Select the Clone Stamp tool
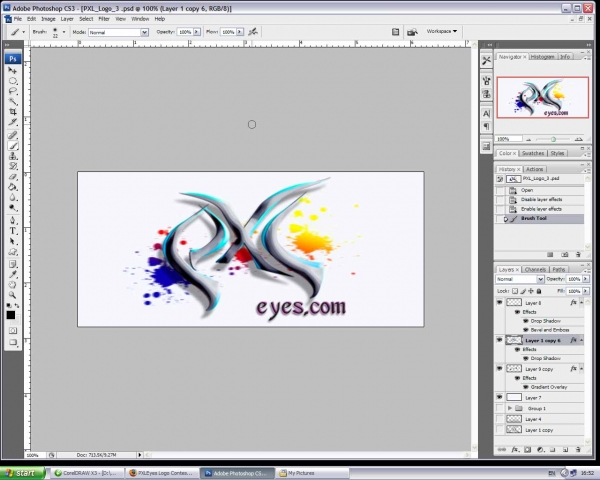The height and width of the screenshot is (480, 600). tap(13, 156)
